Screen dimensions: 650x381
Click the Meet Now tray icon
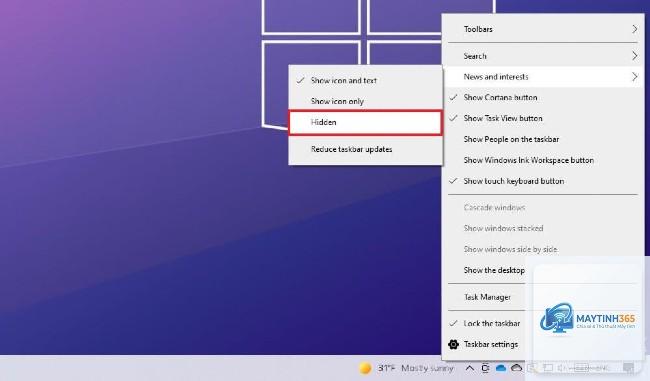pyautogui.click(x=485, y=368)
